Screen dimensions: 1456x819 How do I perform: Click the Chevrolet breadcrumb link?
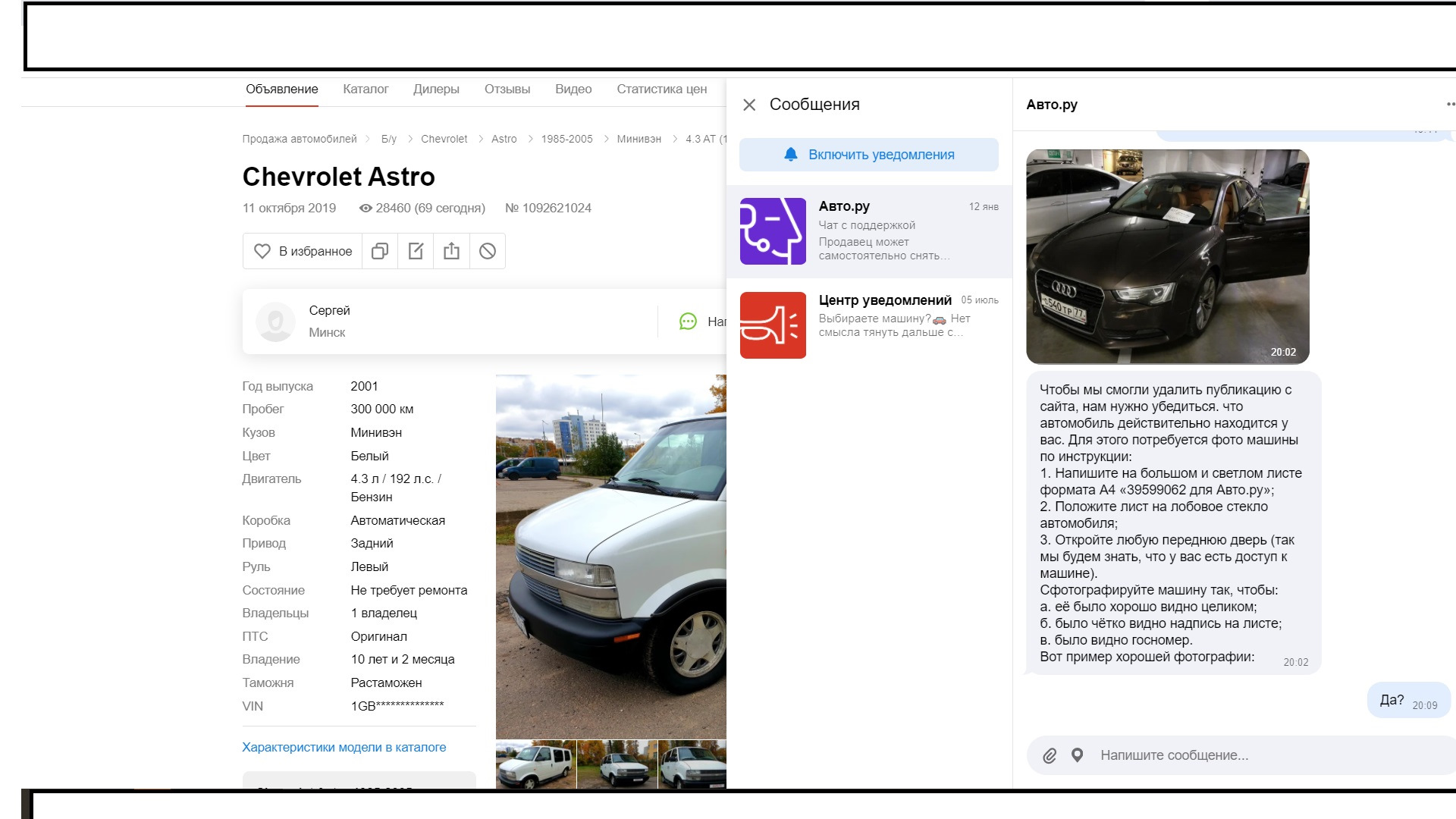444,139
